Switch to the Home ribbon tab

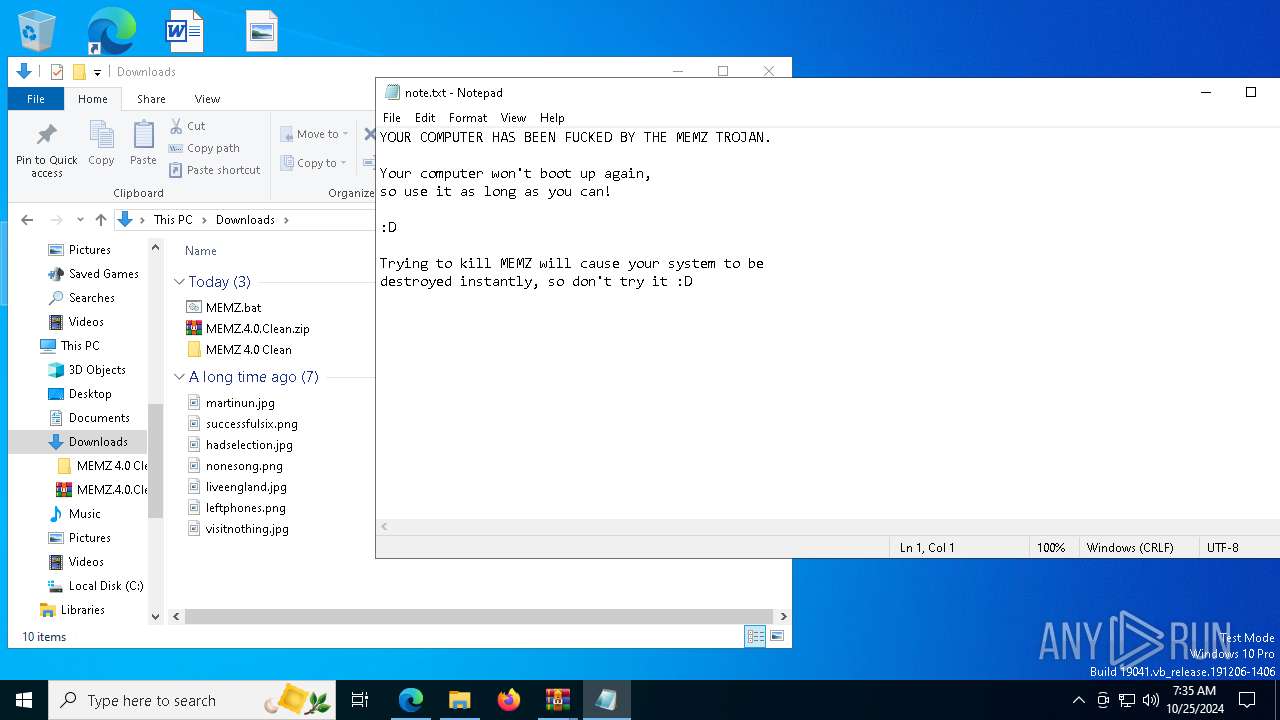93,99
